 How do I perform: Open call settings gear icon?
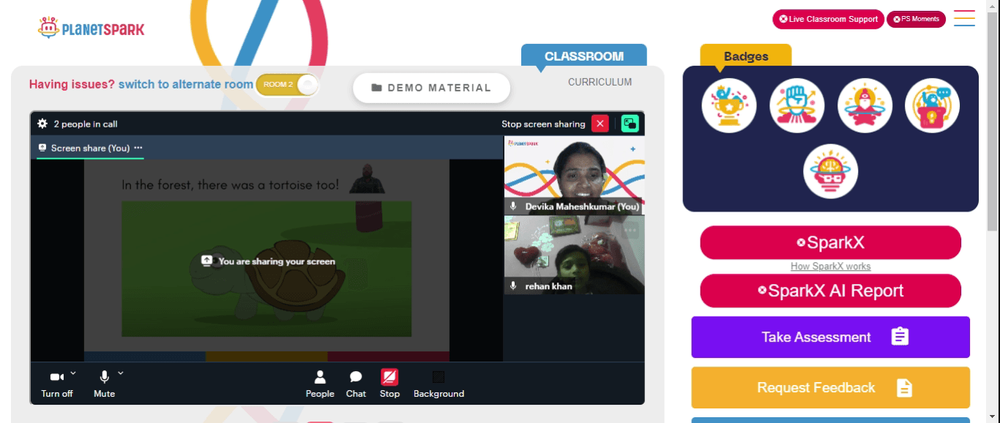coord(43,124)
